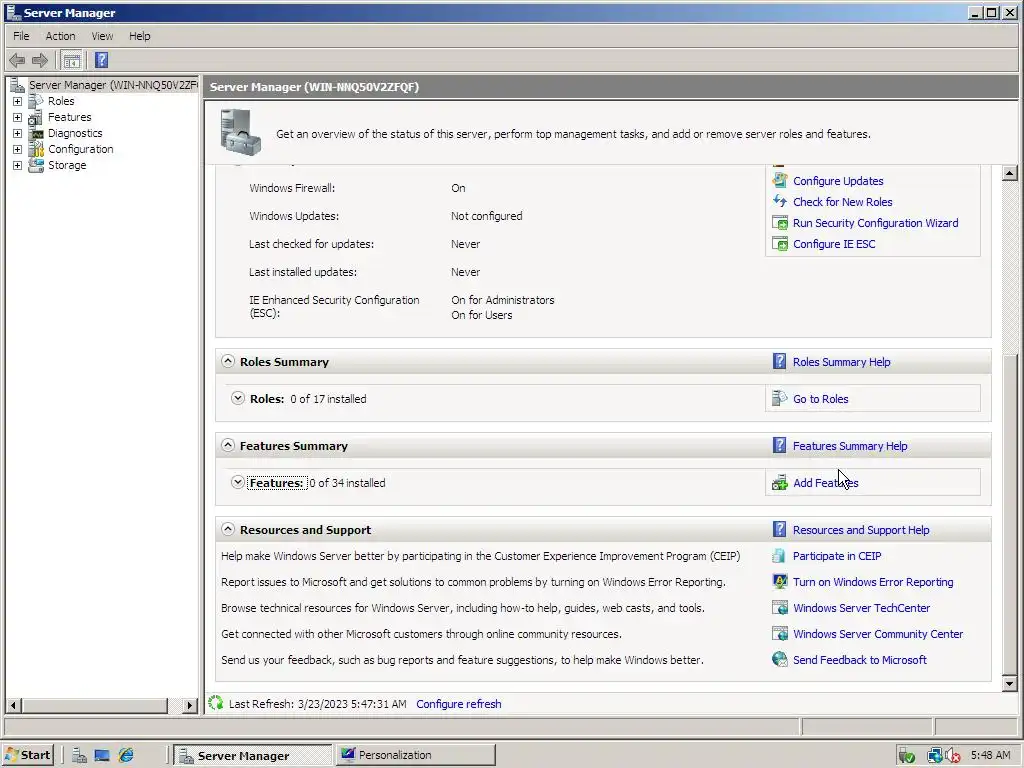Collapse the Roles Summary section

pyautogui.click(x=227, y=361)
